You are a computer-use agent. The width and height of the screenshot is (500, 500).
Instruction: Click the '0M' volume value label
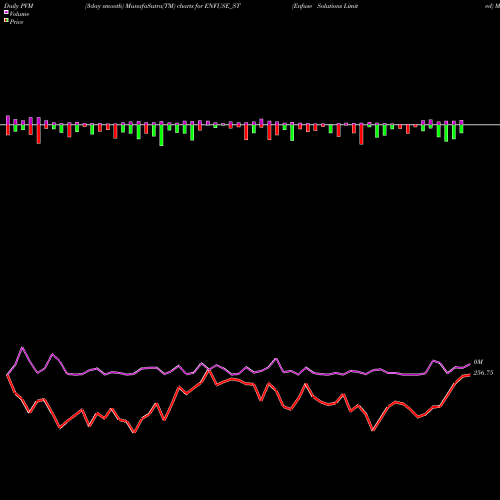(478, 362)
